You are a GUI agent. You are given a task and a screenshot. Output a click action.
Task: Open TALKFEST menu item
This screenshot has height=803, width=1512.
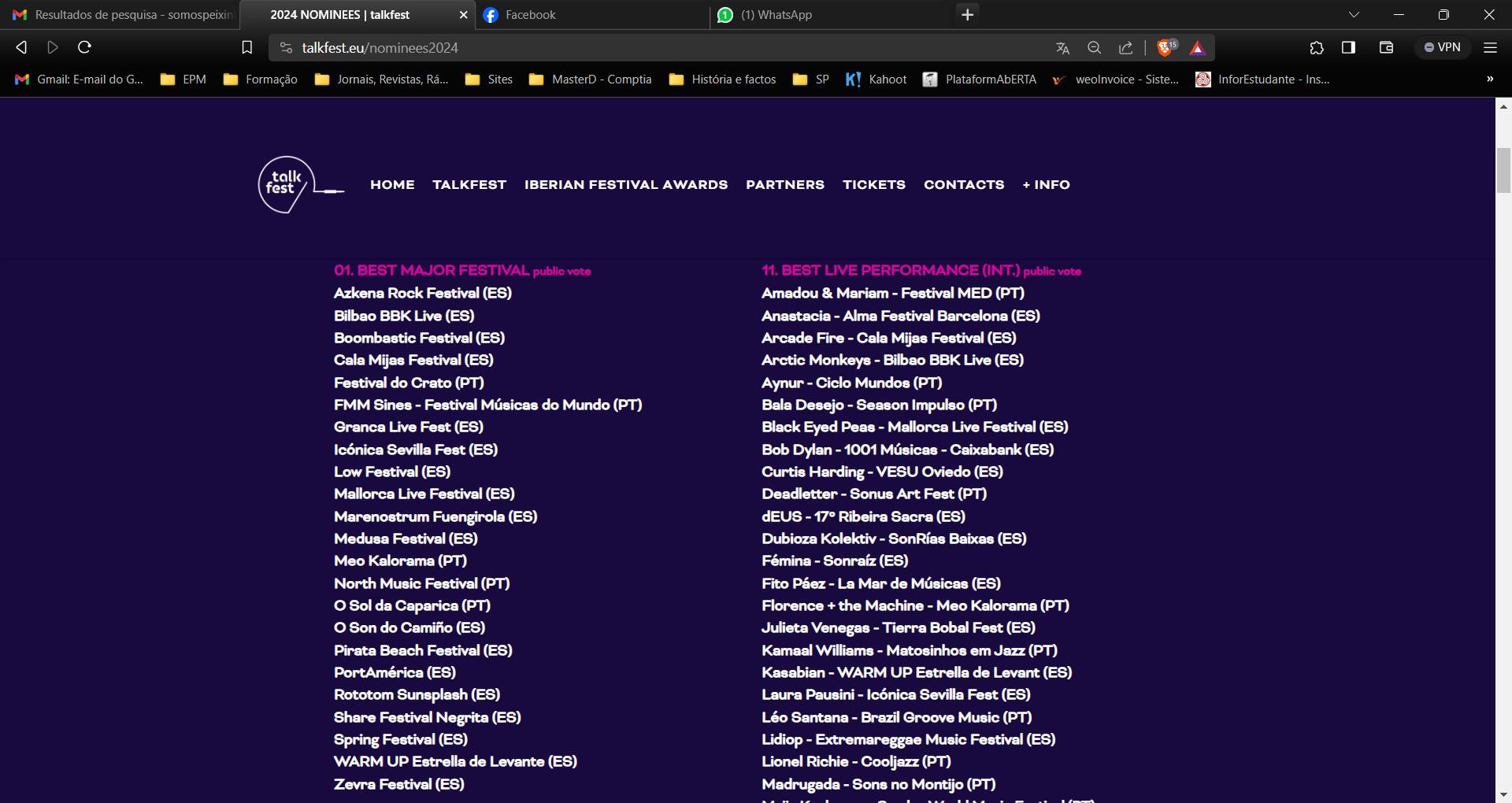point(469,185)
